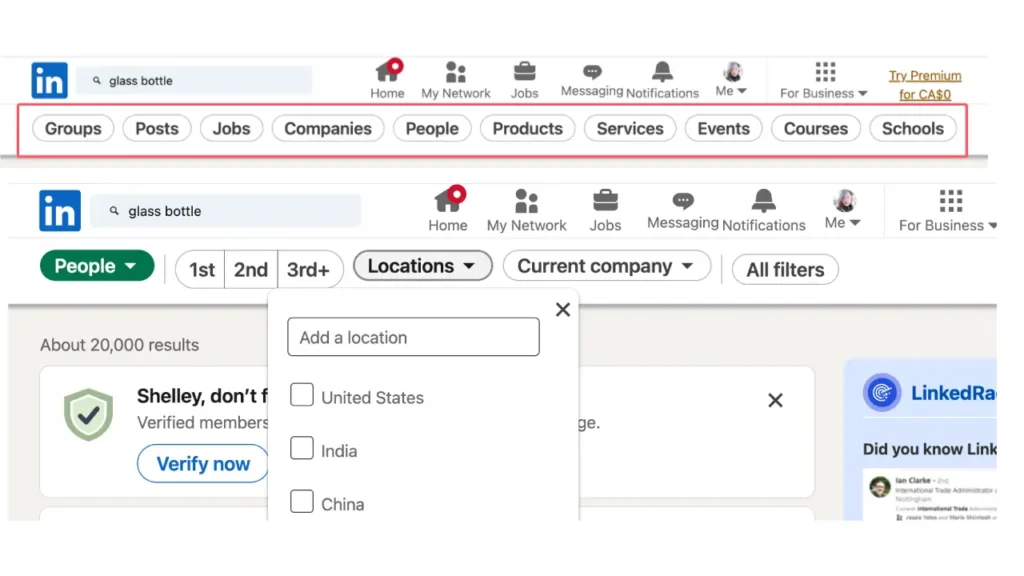
Task: Close the Locations dropdown panel
Action: (563, 310)
